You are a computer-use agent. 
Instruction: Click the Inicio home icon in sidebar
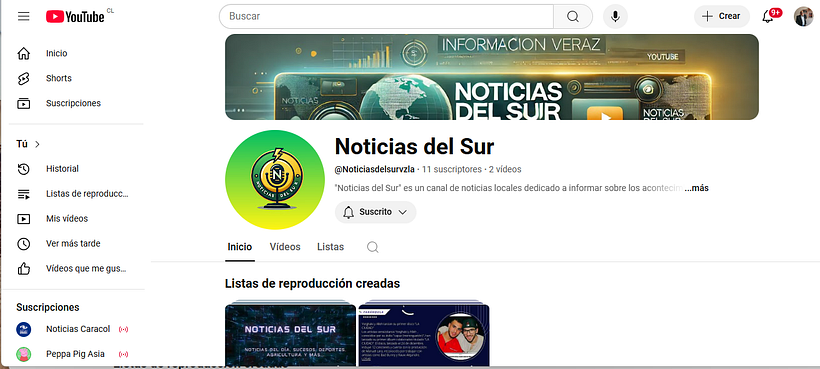tap(24, 53)
